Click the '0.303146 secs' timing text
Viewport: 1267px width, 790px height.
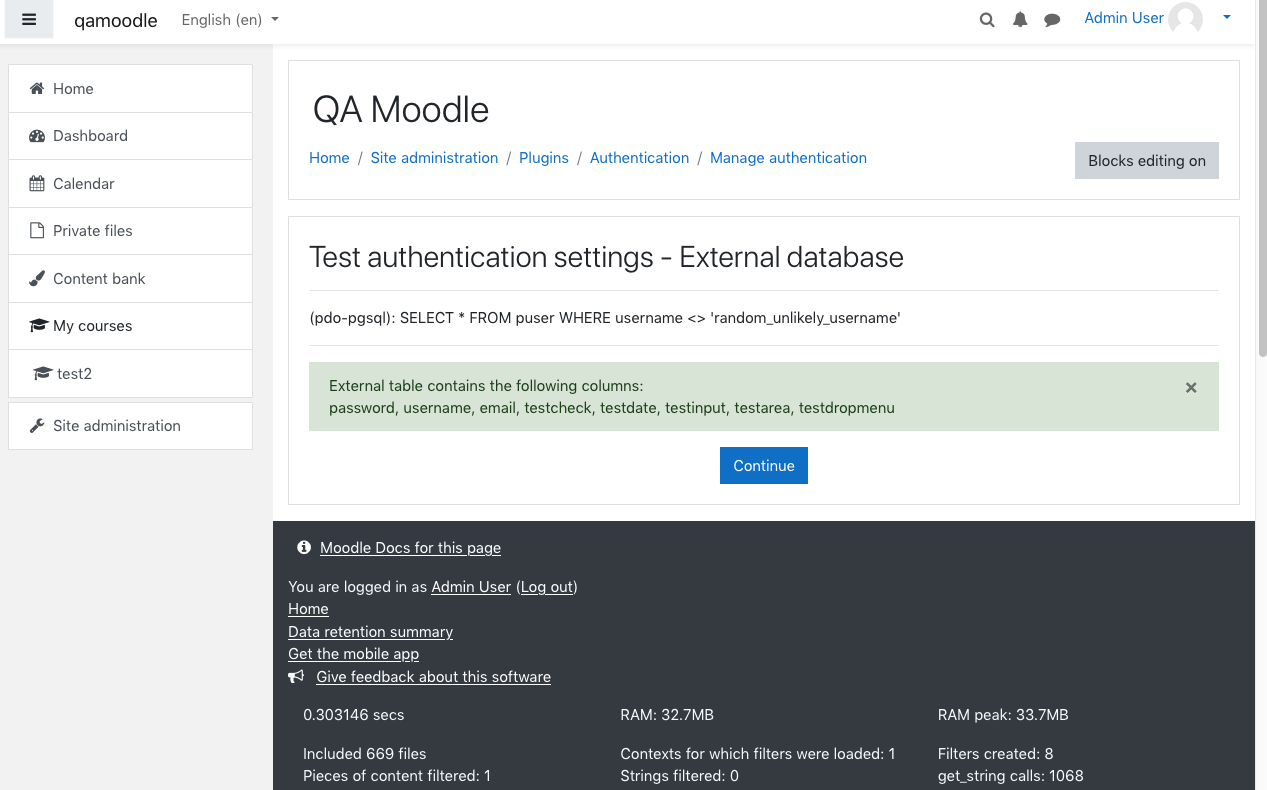coord(354,715)
